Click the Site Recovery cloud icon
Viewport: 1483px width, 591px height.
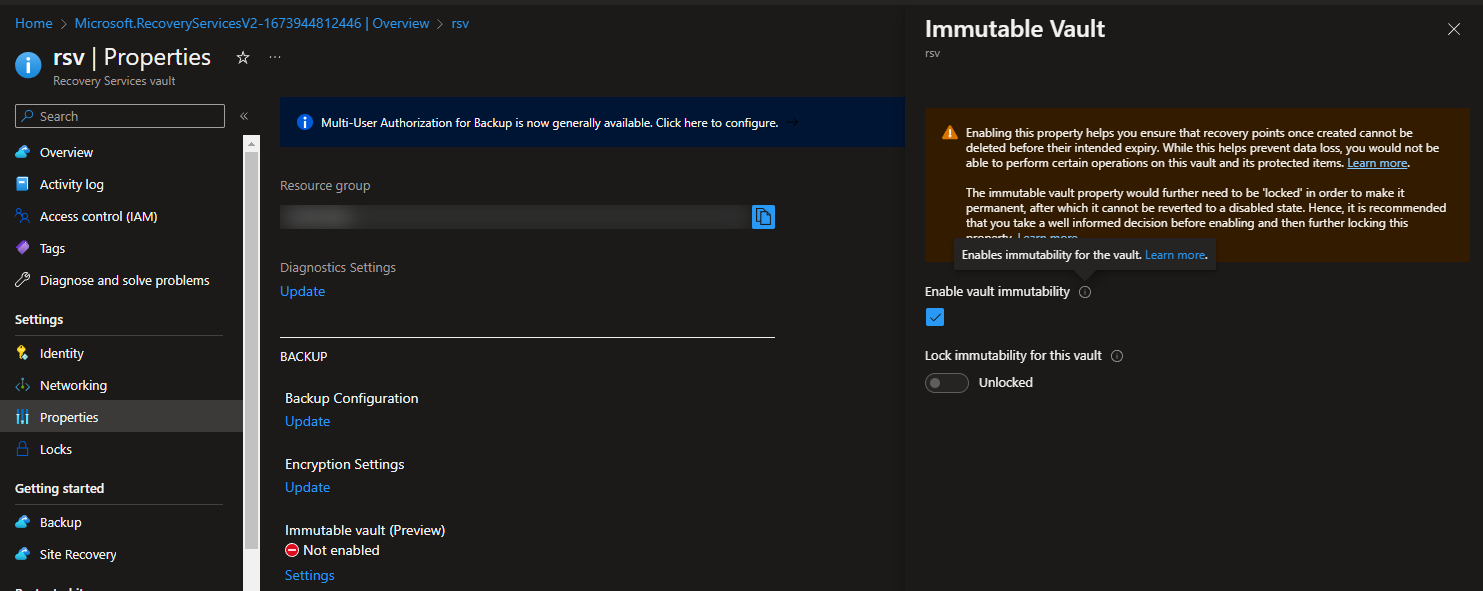pyautogui.click(x=23, y=554)
